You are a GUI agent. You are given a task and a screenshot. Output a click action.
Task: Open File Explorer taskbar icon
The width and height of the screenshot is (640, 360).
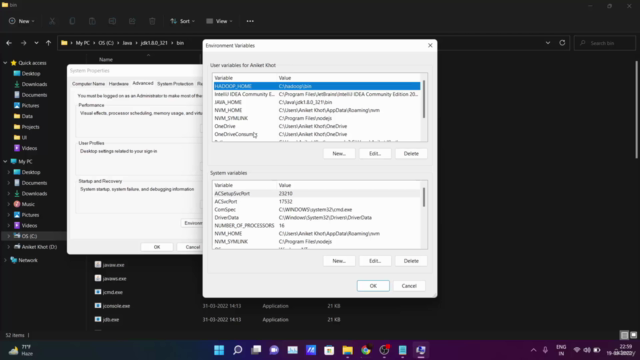[x=347, y=350]
